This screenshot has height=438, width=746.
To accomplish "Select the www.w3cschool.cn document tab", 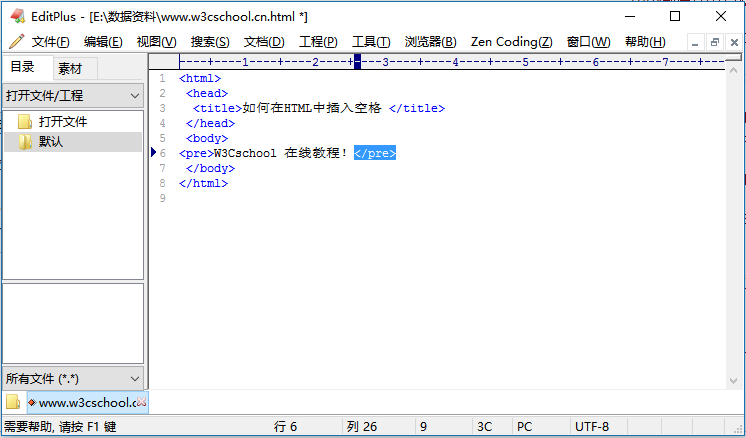I will [x=86, y=403].
